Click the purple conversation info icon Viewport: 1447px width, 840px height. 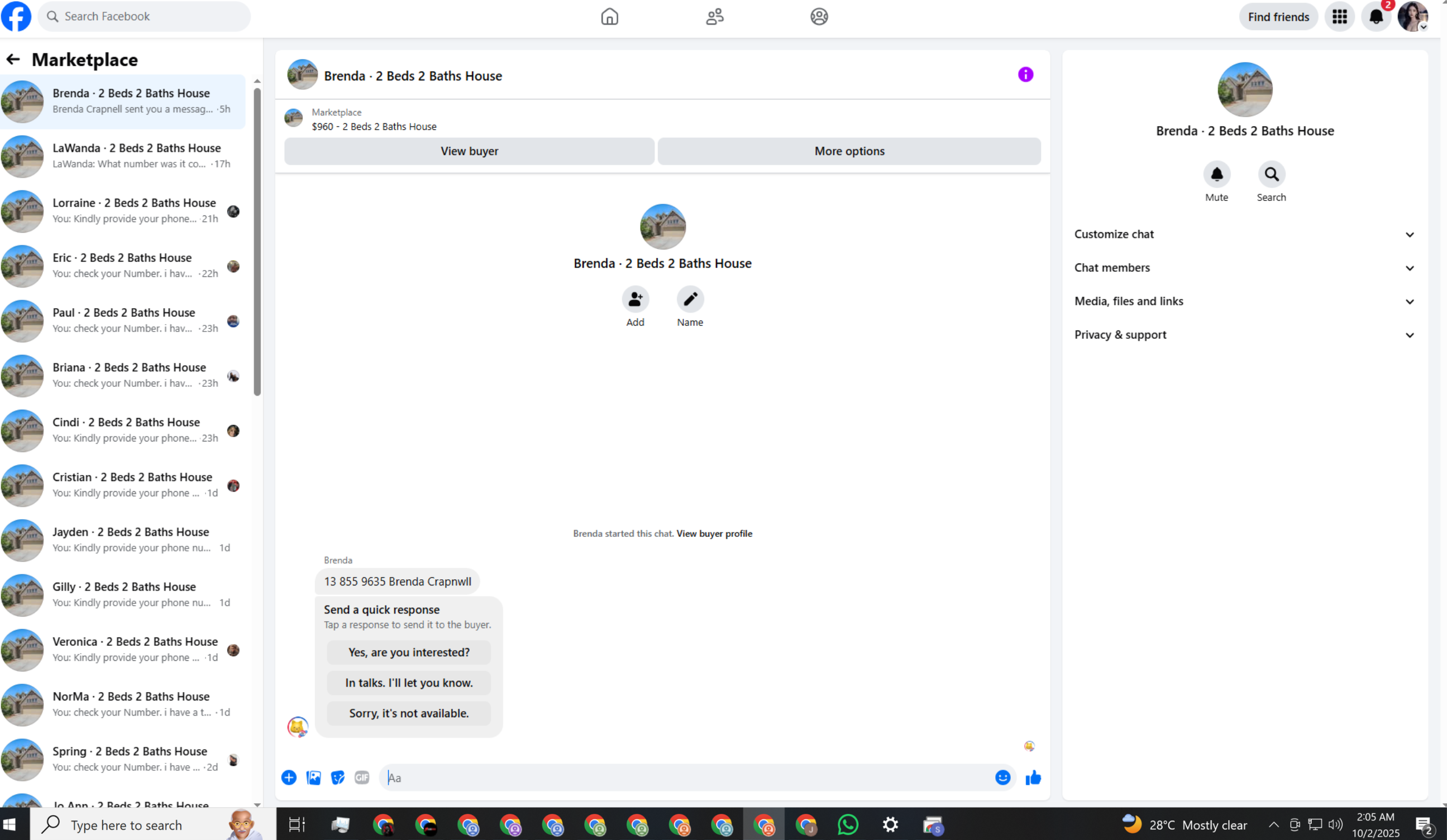coord(1025,75)
